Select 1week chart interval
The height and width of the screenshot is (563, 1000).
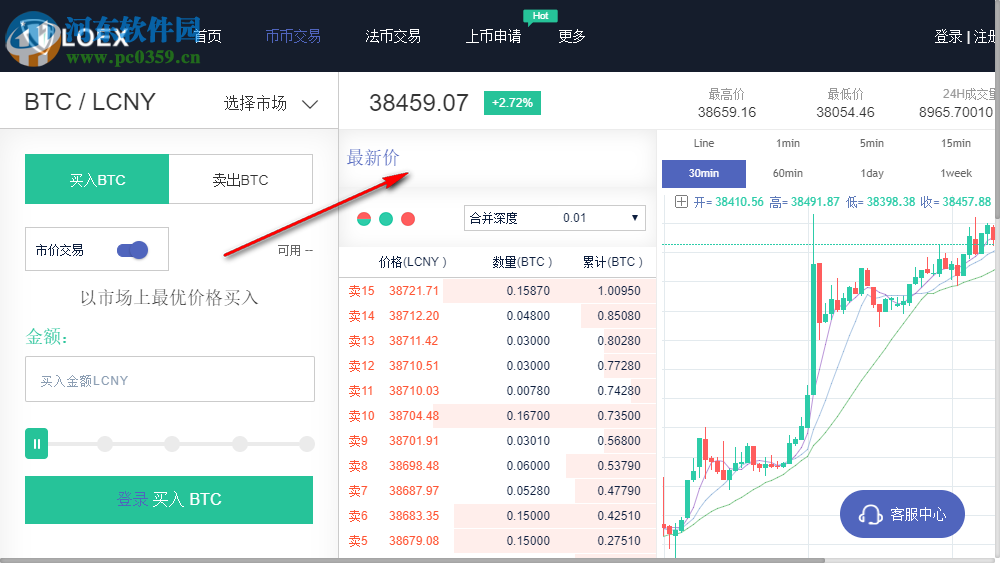[956, 173]
